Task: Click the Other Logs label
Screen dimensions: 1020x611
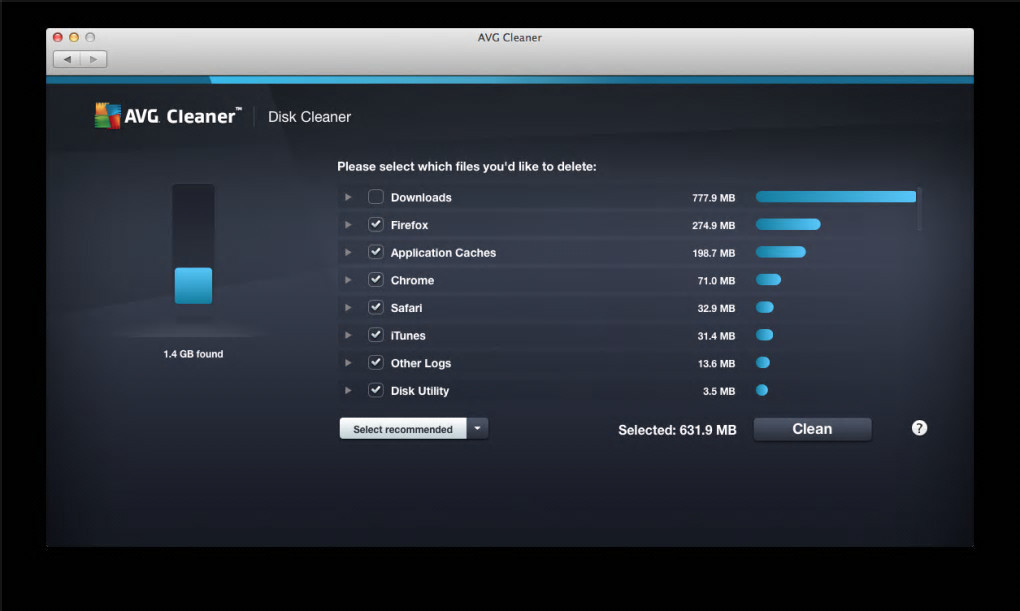Action: (420, 363)
